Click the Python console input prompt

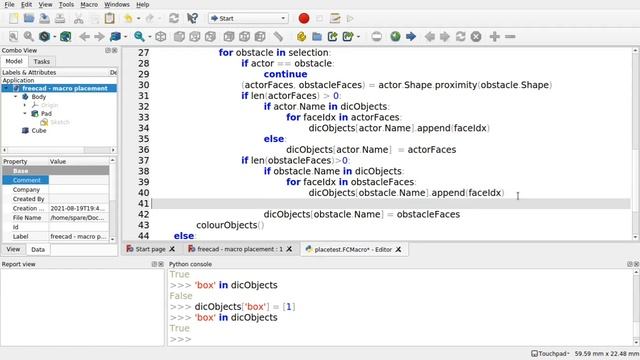pos(180,339)
